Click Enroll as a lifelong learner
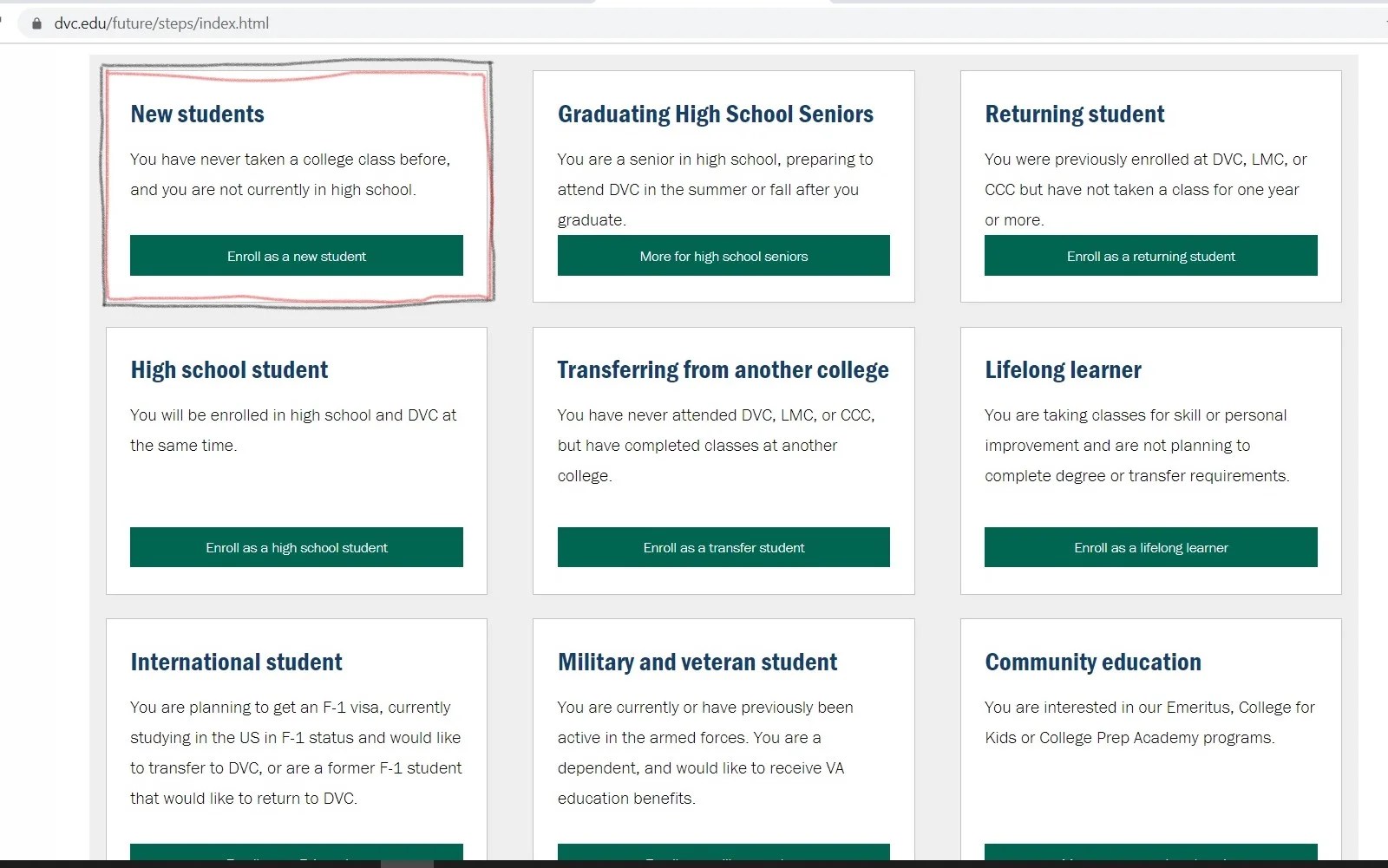The image size is (1388, 868). point(1150,547)
